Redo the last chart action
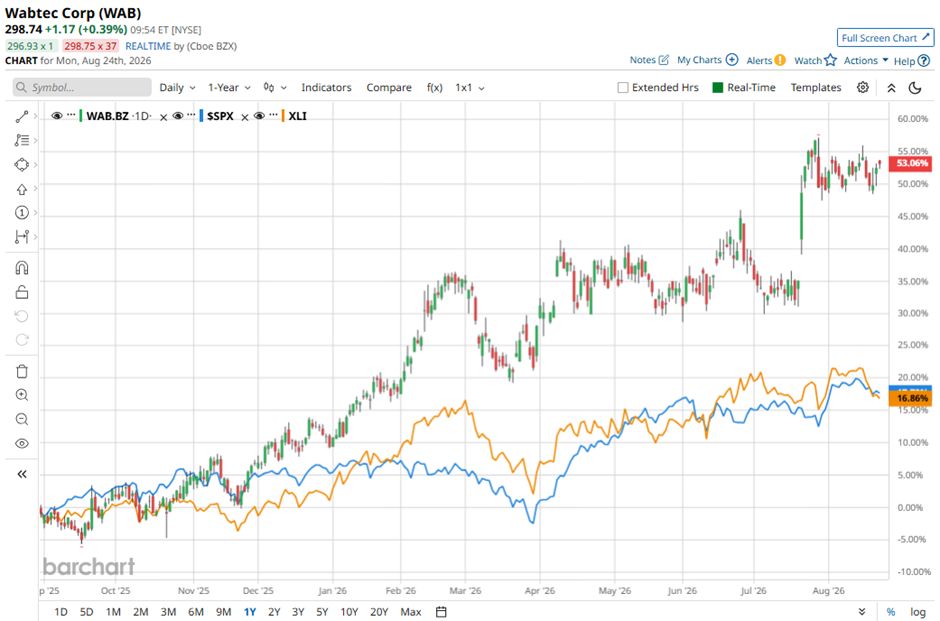 (x=22, y=340)
